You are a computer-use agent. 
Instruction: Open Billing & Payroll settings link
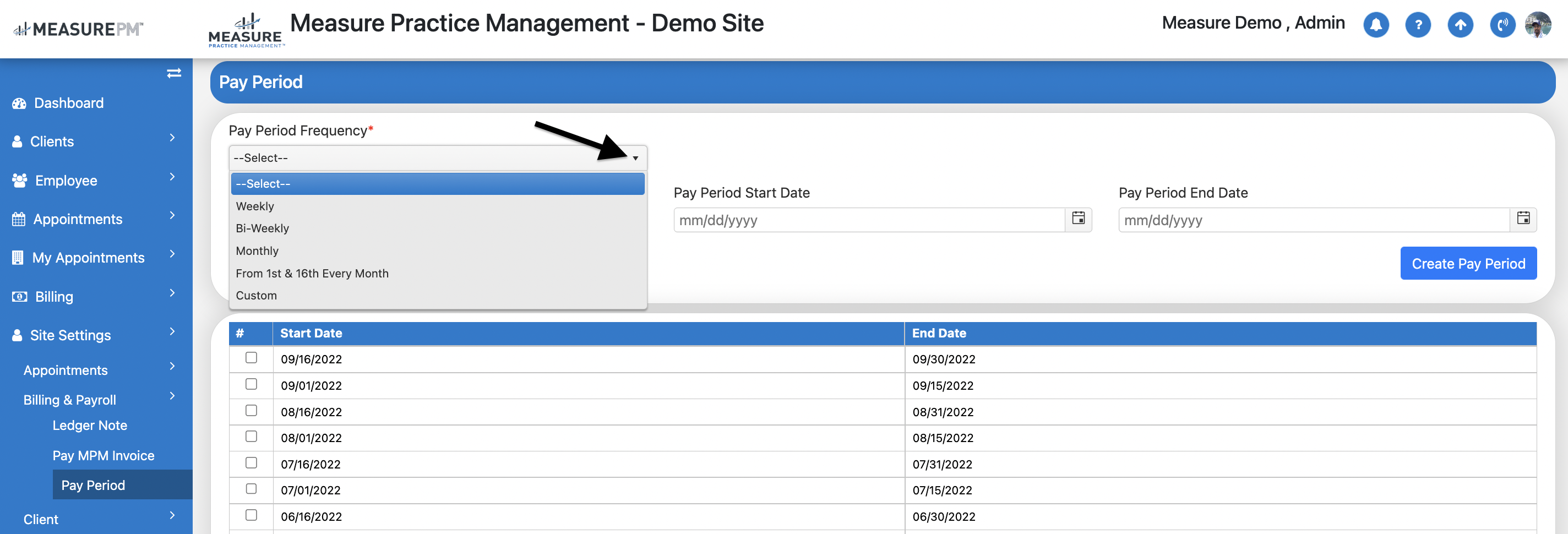tap(70, 400)
